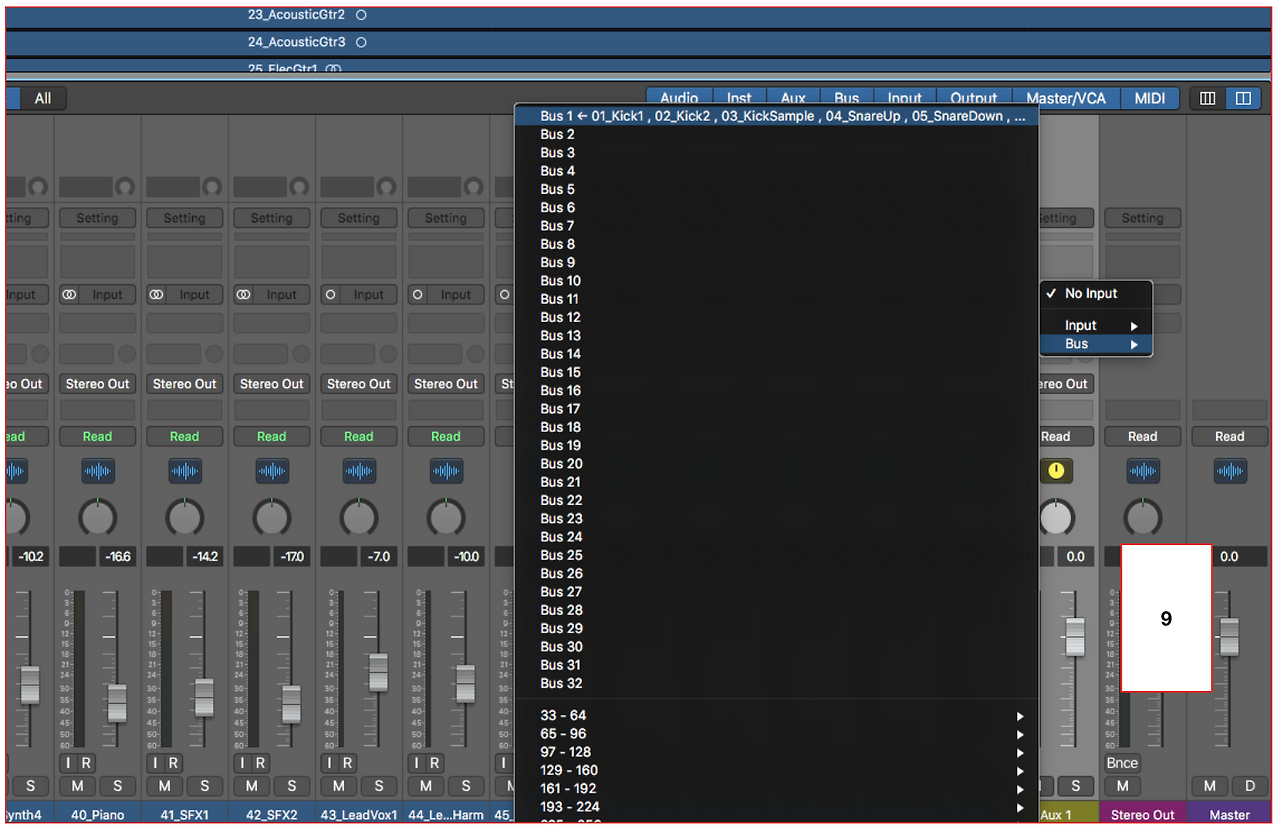Click the gain reduction ring on 43_LeadVox1
The image size is (1280, 831).
coord(385,186)
